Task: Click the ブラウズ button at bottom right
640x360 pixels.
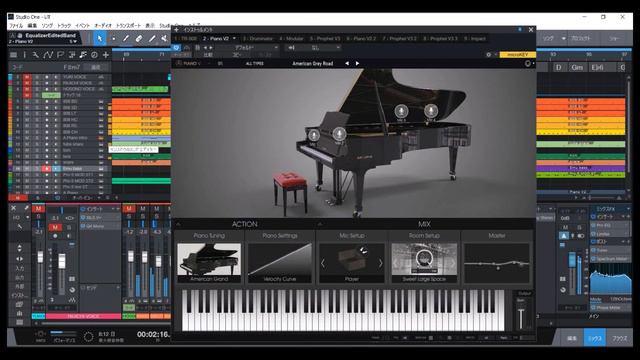Action: 619,338
